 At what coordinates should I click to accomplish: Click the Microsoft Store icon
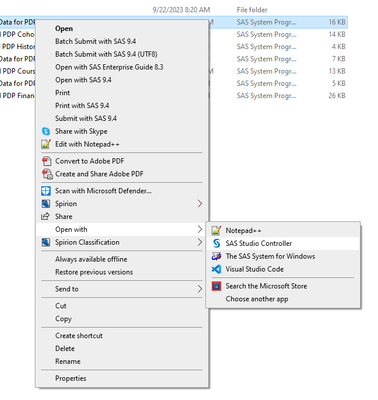pos(216,286)
